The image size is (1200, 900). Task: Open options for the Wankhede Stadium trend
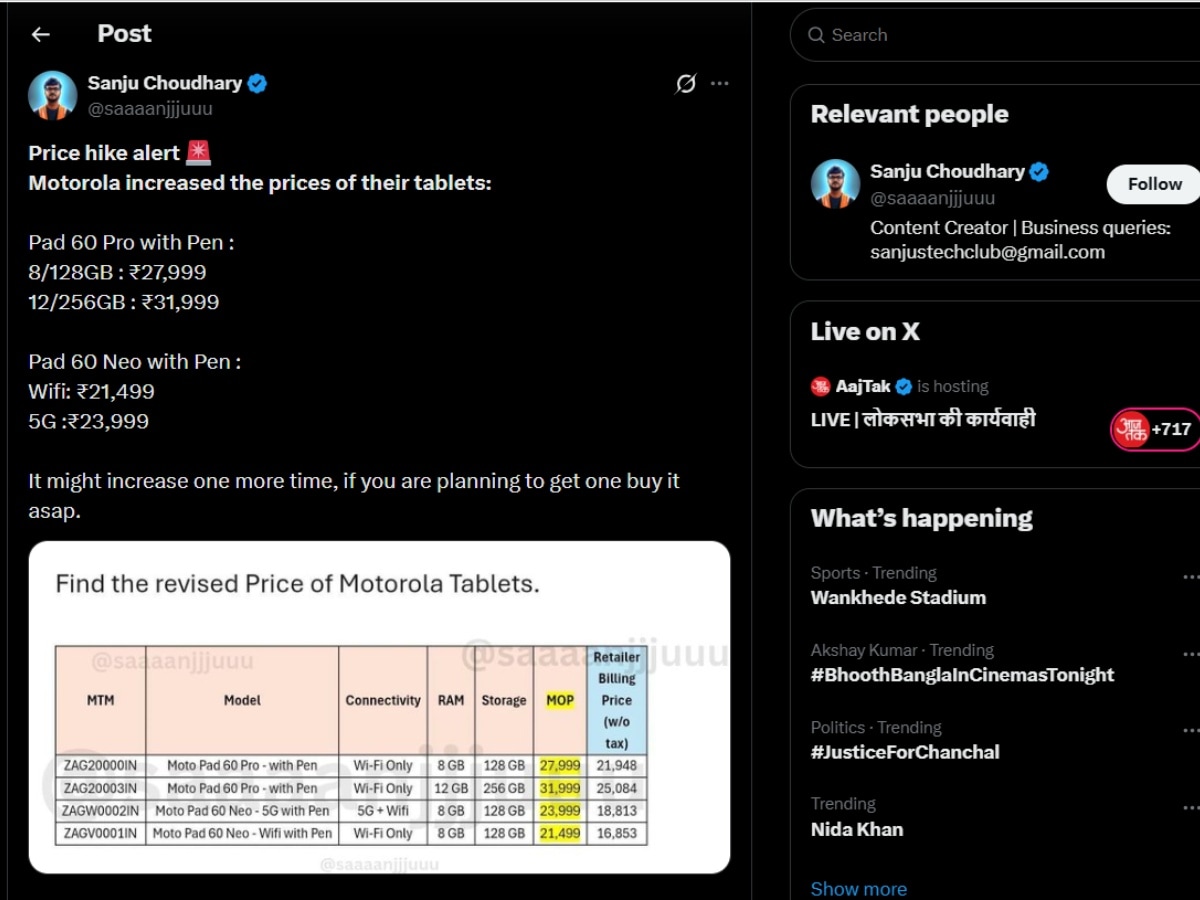coord(1190,577)
